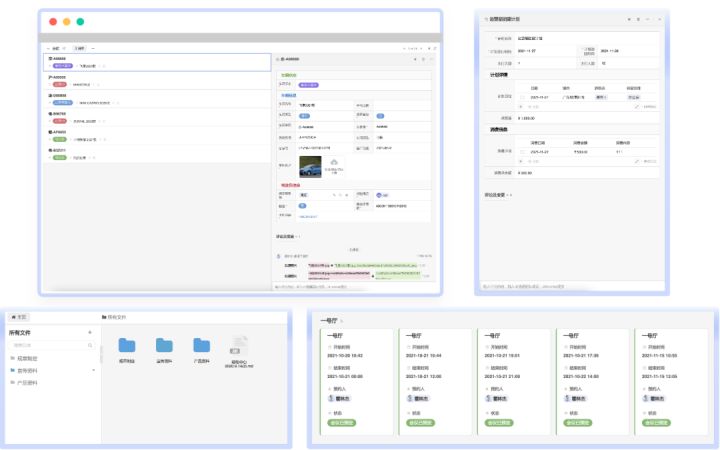Click the cloud upload icon beside car photo
720x450 pixels.
click(x=334, y=161)
